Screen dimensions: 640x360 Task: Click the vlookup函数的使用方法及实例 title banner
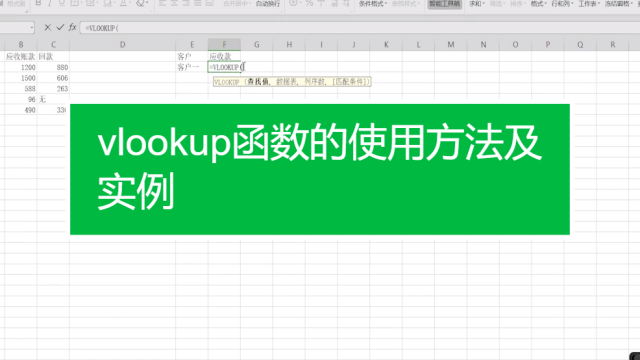(320, 169)
